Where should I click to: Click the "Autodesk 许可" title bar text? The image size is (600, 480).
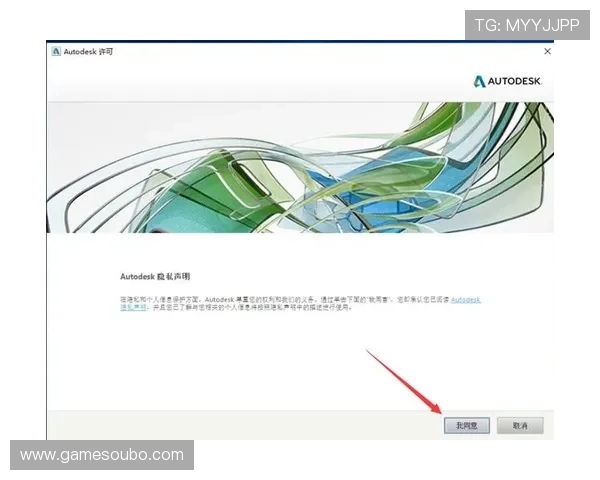click(x=88, y=51)
